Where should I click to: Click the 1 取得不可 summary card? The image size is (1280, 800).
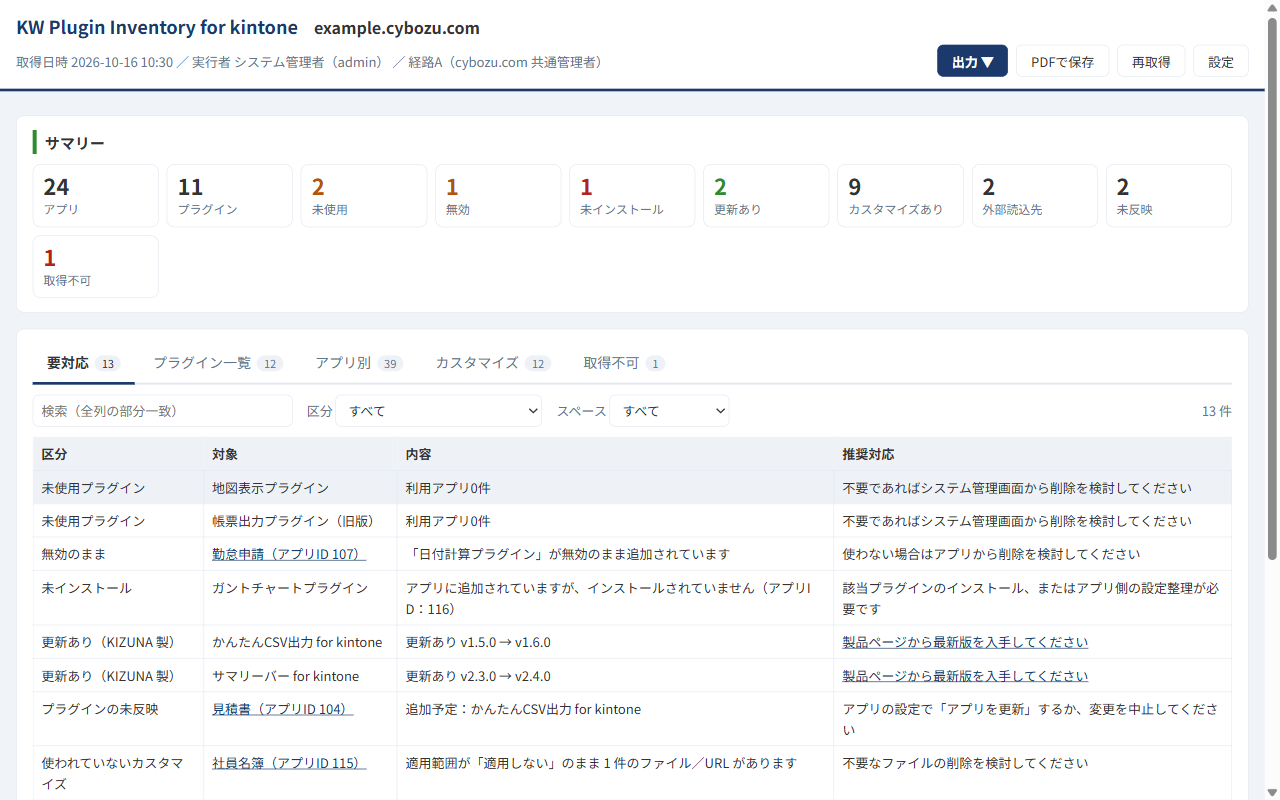(96, 267)
